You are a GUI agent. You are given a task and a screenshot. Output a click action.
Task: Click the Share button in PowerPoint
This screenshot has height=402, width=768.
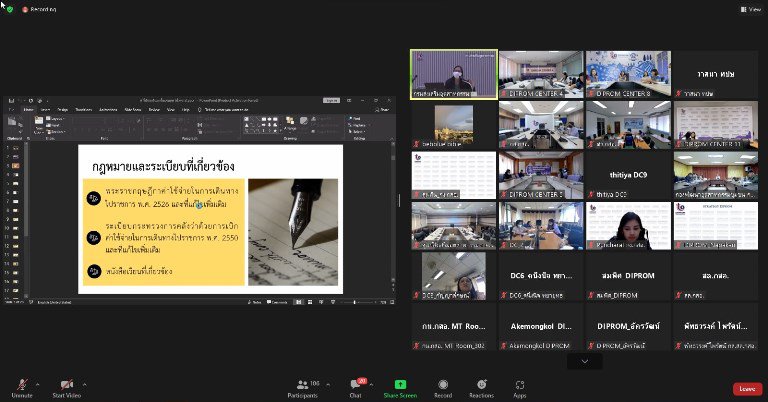[383, 110]
